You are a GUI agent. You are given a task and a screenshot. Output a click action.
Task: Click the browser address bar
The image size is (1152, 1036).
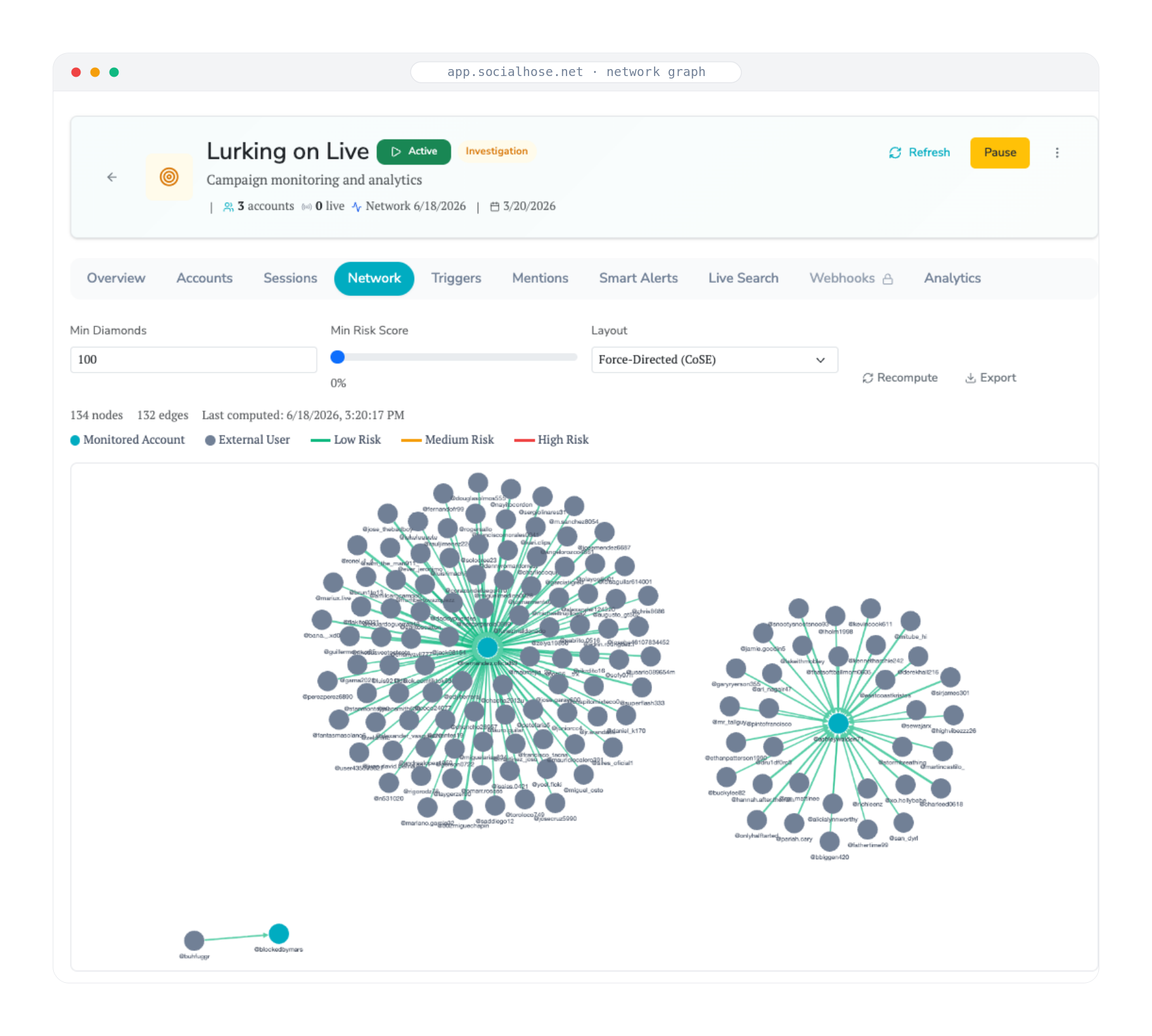(576, 72)
